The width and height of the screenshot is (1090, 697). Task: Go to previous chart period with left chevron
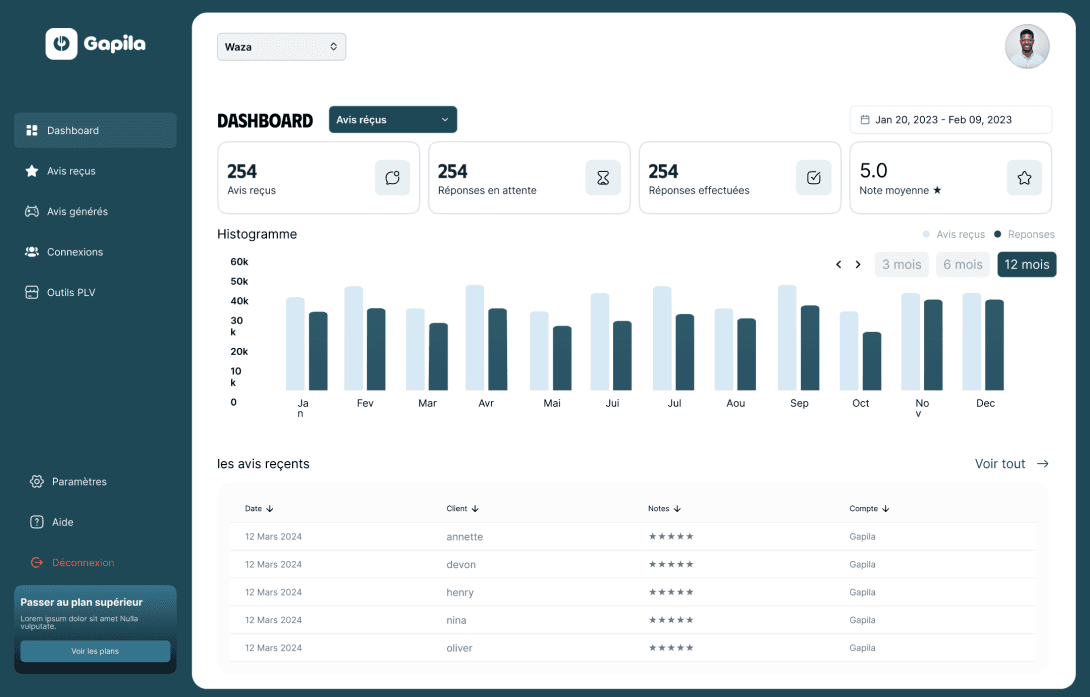[x=838, y=265]
